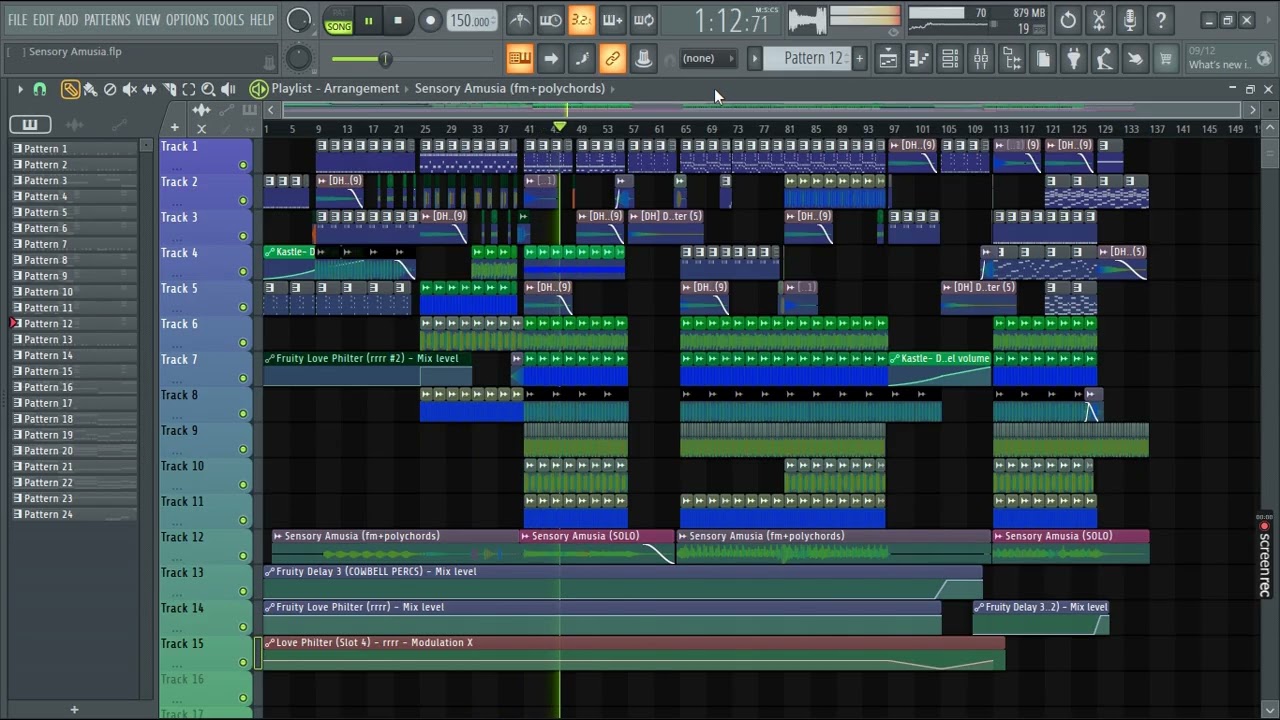Toggle loop recording icon
Screen dimensions: 1280x720
(644, 20)
